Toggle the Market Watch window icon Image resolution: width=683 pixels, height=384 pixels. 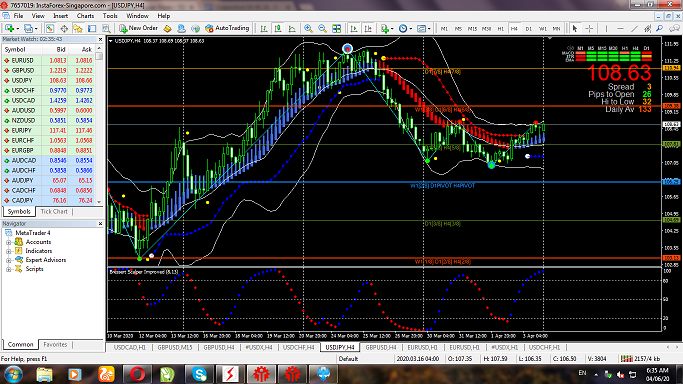(50, 28)
